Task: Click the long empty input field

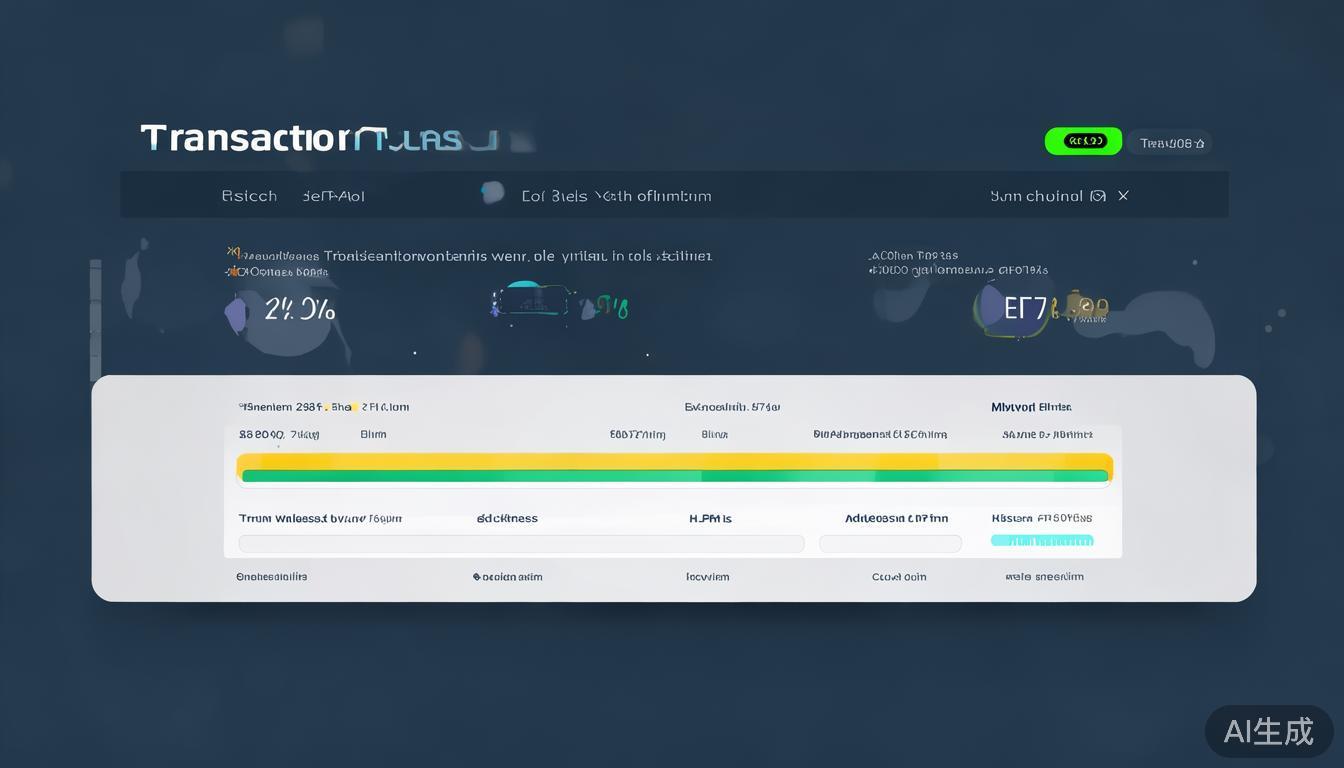Action: point(521,544)
